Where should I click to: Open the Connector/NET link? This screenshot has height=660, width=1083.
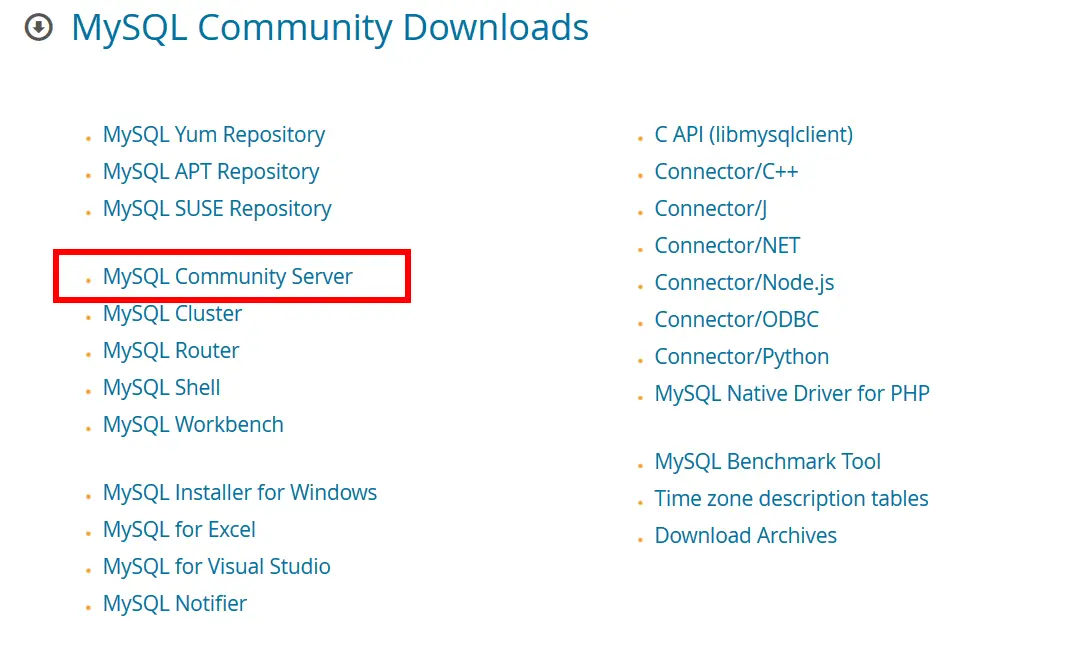tap(727, 246)
